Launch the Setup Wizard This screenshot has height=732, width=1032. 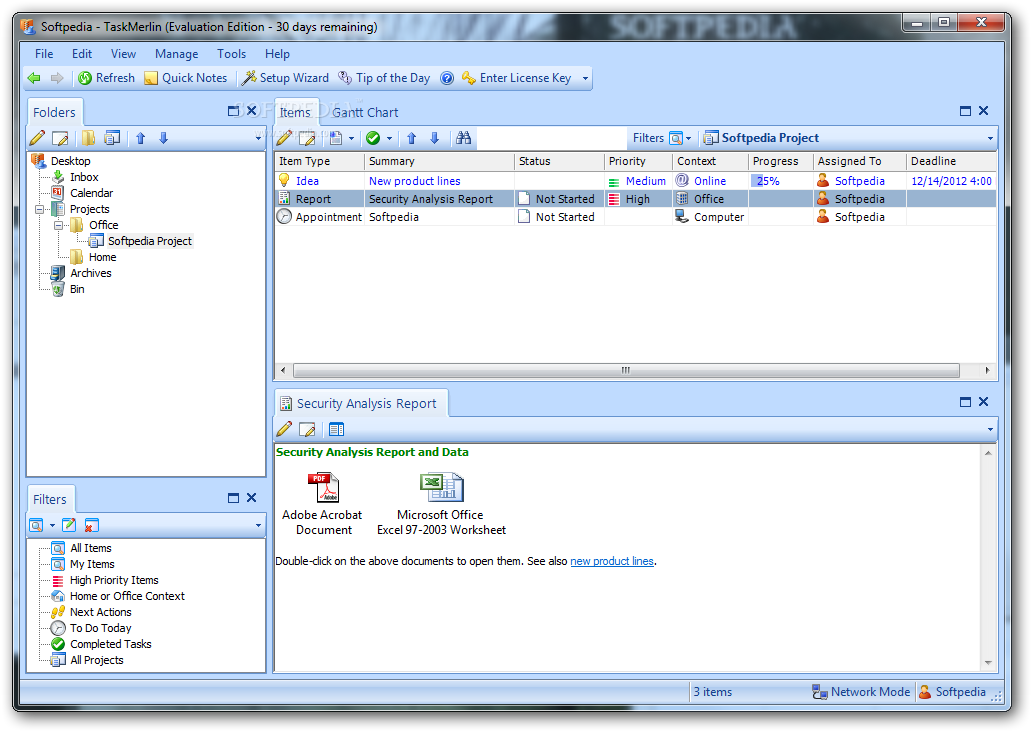click(285, 78)
